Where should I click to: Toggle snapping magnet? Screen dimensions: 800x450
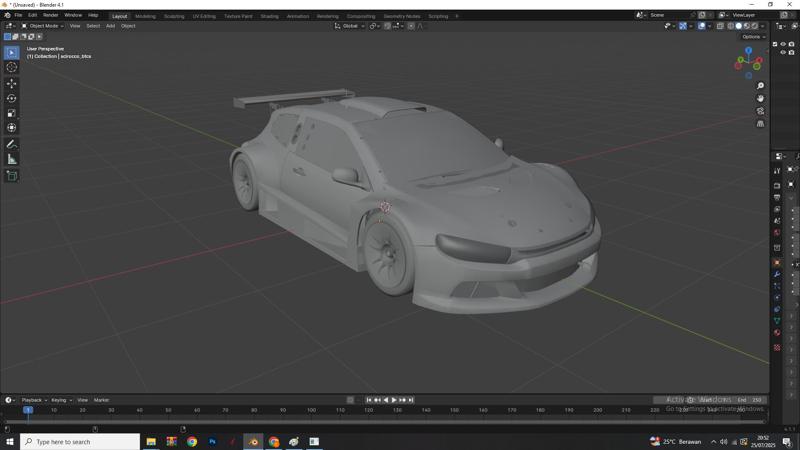tap(387, 26)
